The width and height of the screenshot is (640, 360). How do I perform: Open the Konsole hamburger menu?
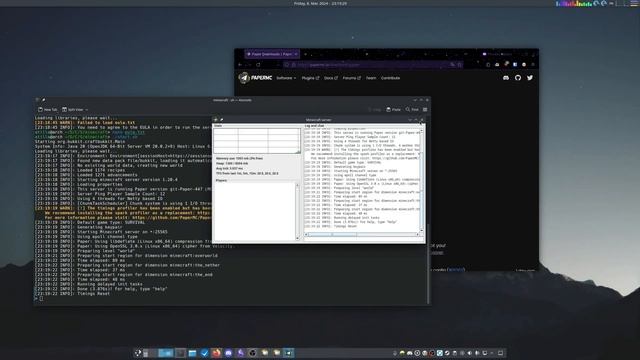click(425, 109)
